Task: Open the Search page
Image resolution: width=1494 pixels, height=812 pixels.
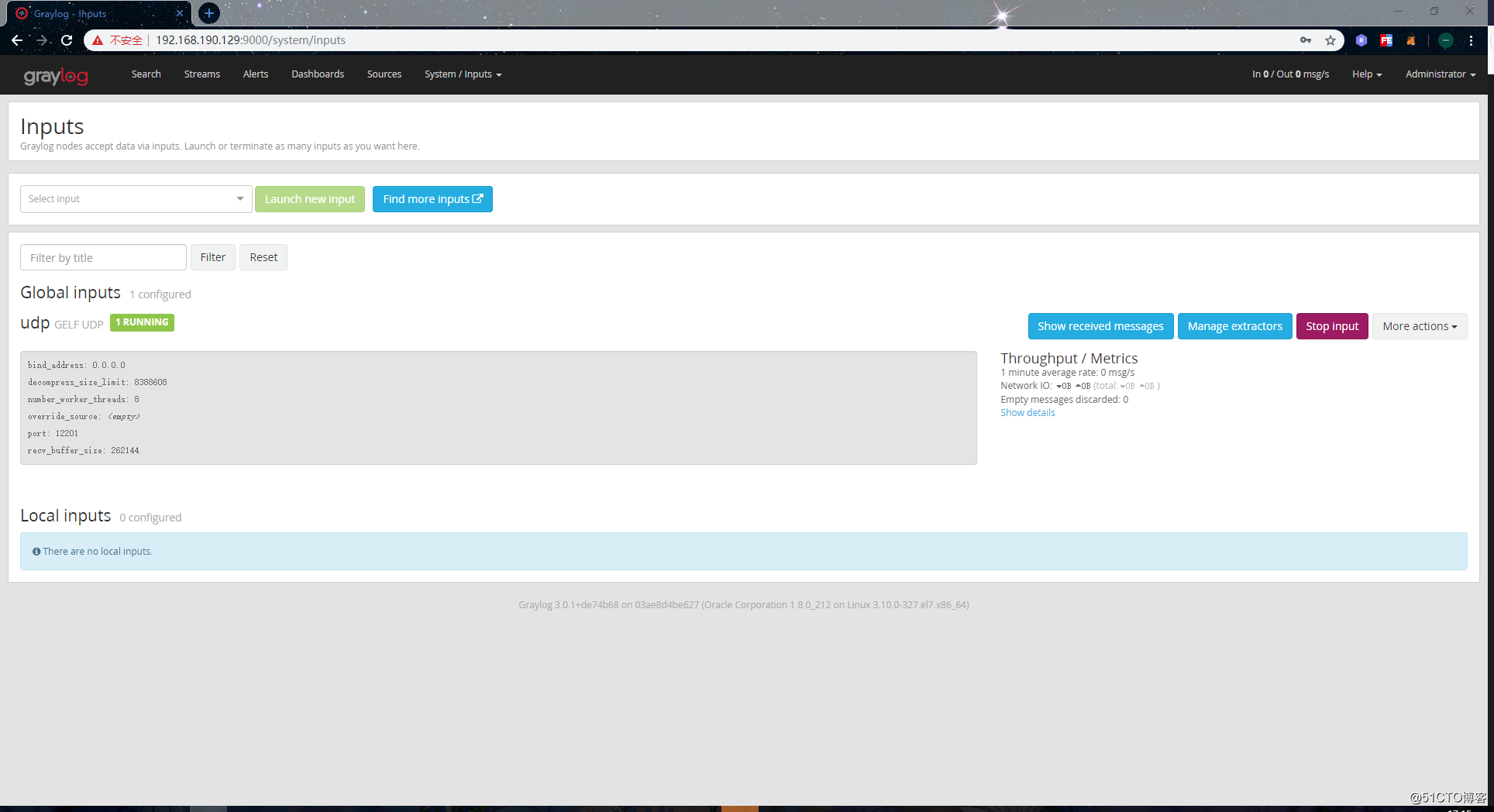Action: (x=146, y=74)
